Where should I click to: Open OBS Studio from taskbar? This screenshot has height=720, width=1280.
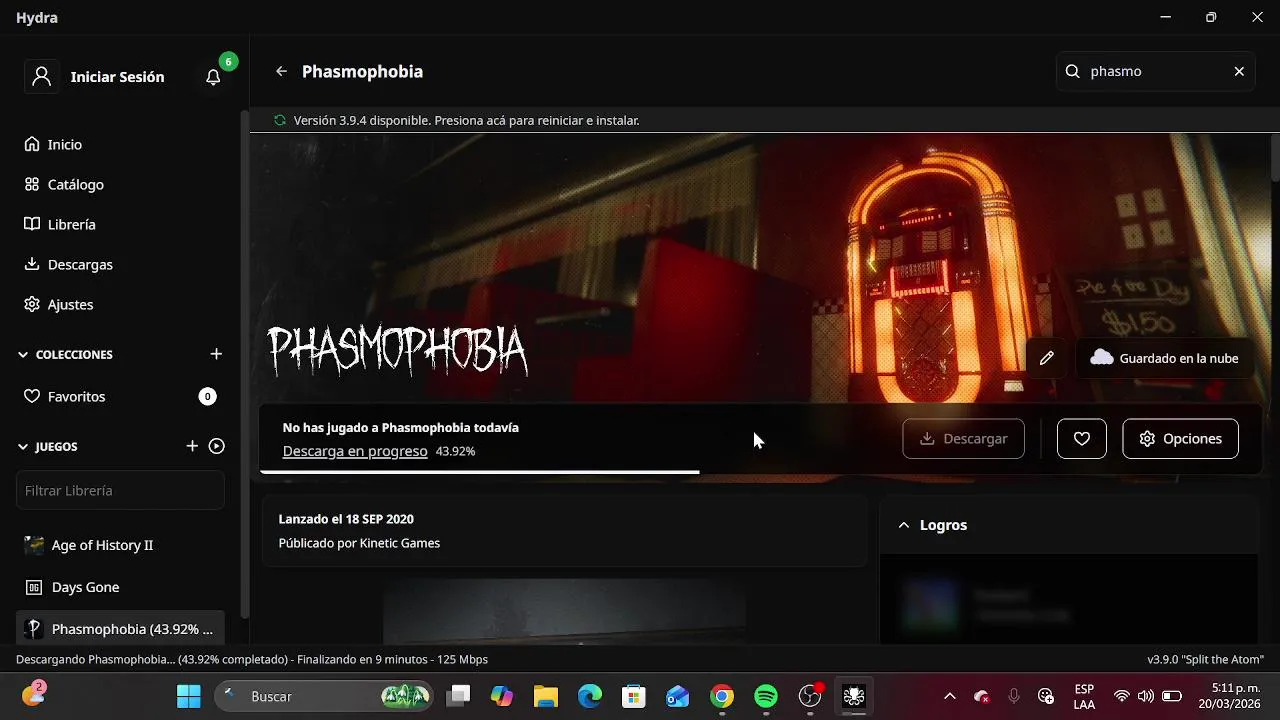[x=810, y=696]
